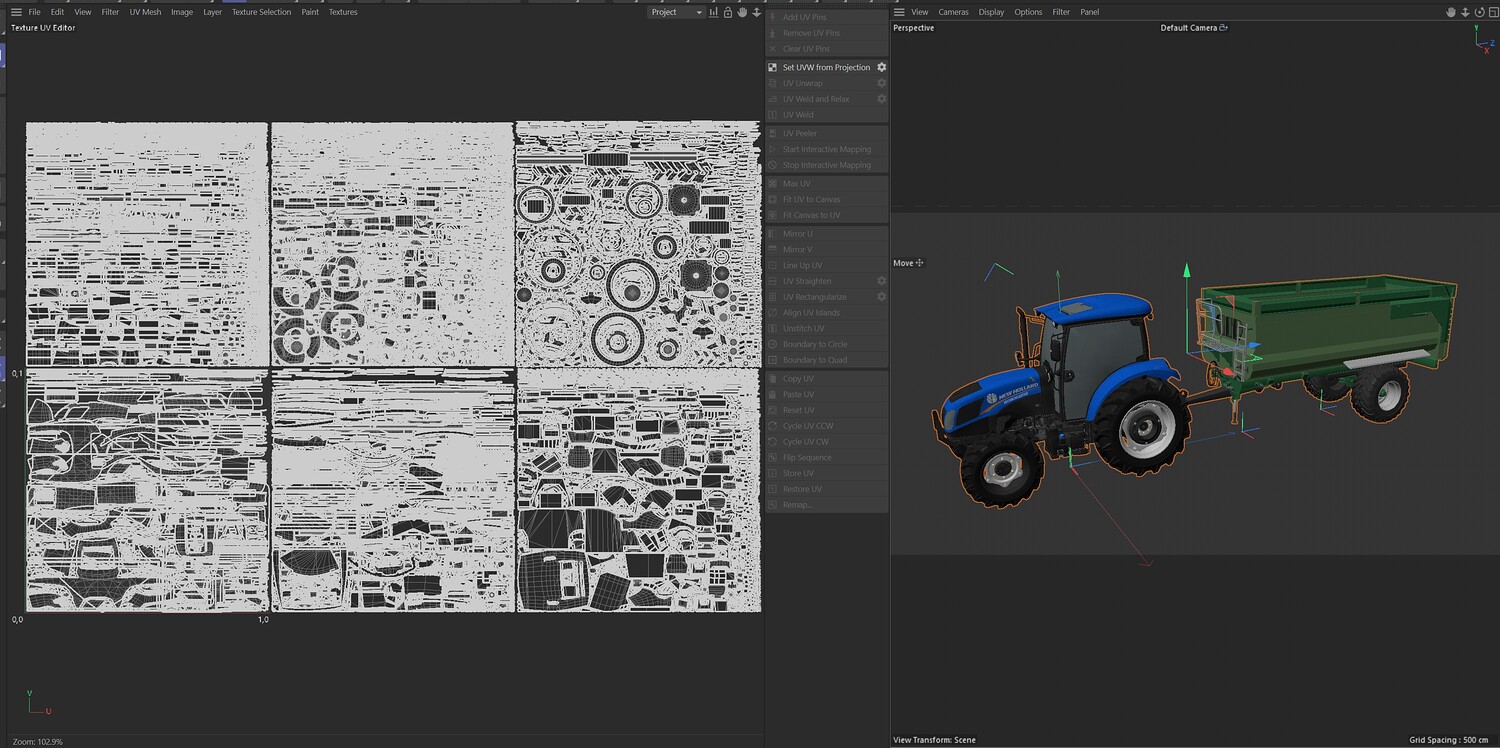Open the UV Mesh menu

(145, 12)
